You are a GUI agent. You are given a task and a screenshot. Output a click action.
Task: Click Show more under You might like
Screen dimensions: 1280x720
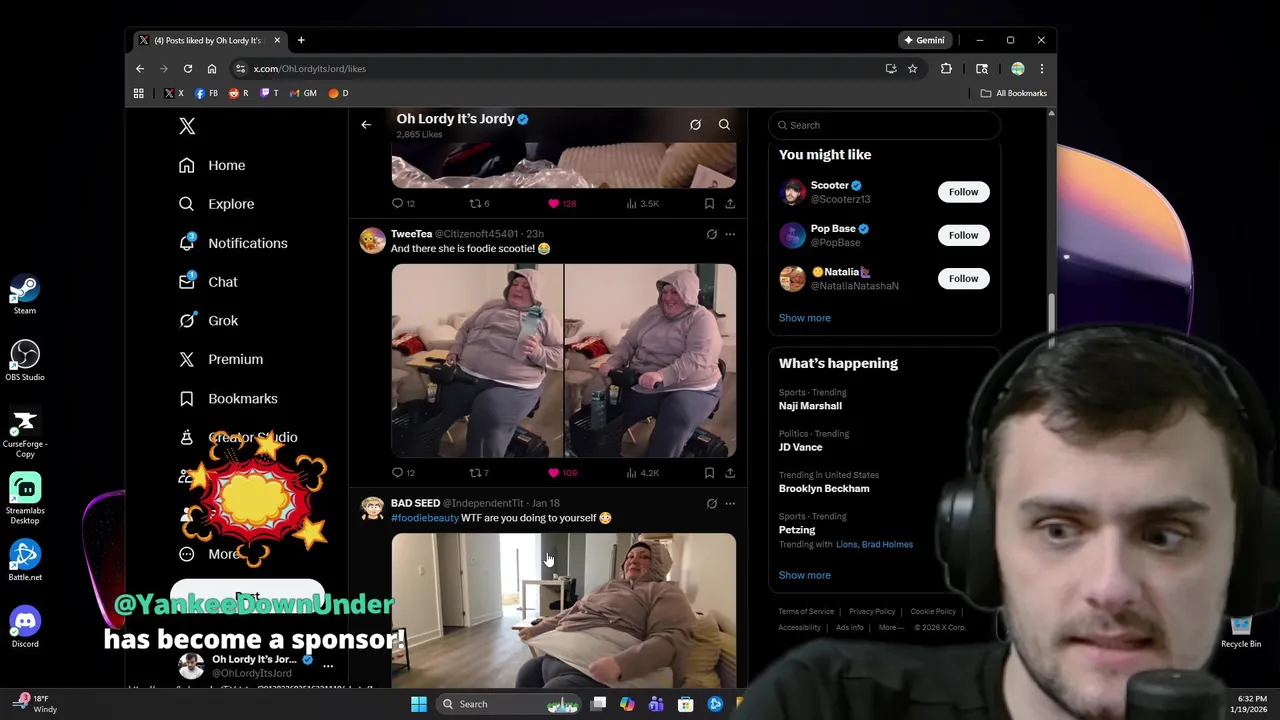(804, 318)
